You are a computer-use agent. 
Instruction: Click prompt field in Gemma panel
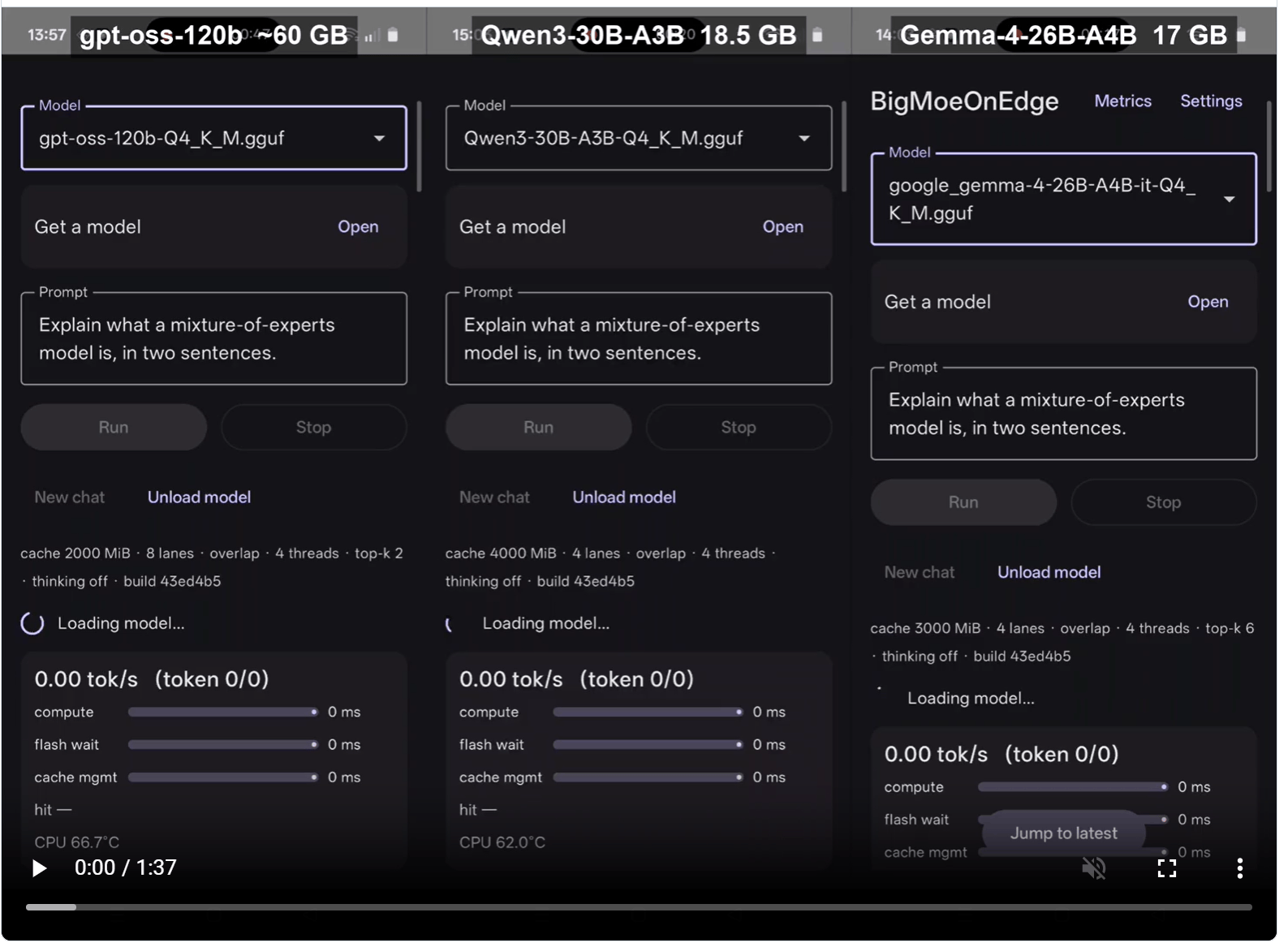(x=1063, y=414)
